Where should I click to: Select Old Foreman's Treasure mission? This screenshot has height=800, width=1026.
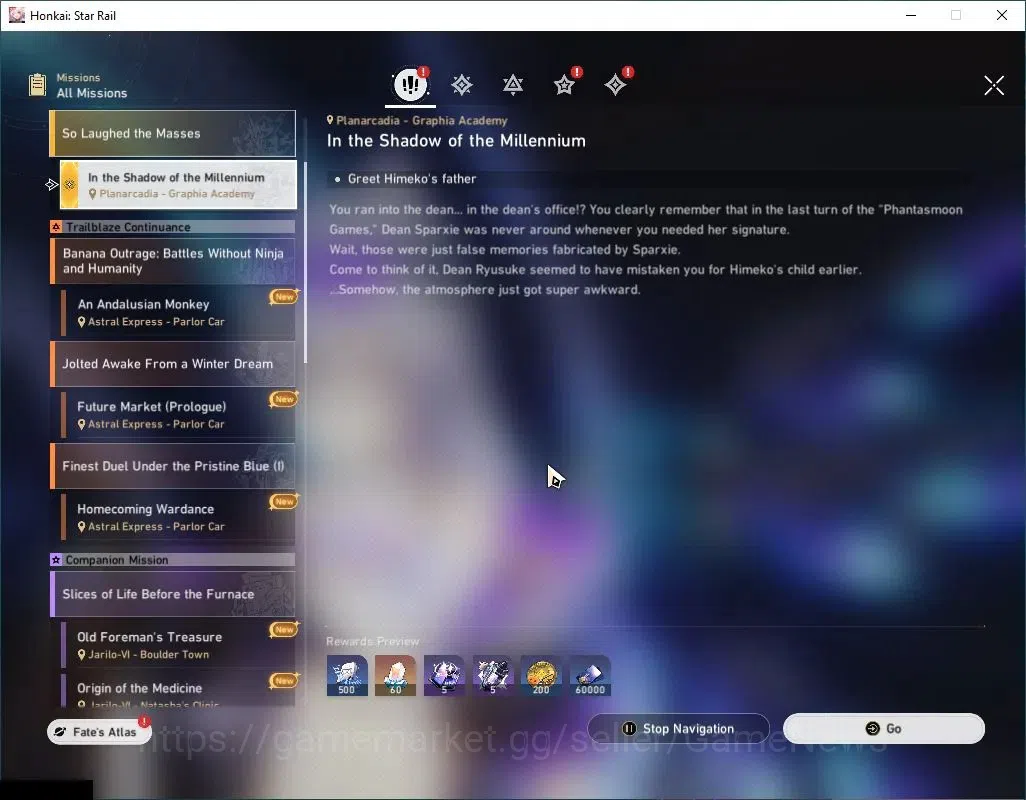point(178,645)
